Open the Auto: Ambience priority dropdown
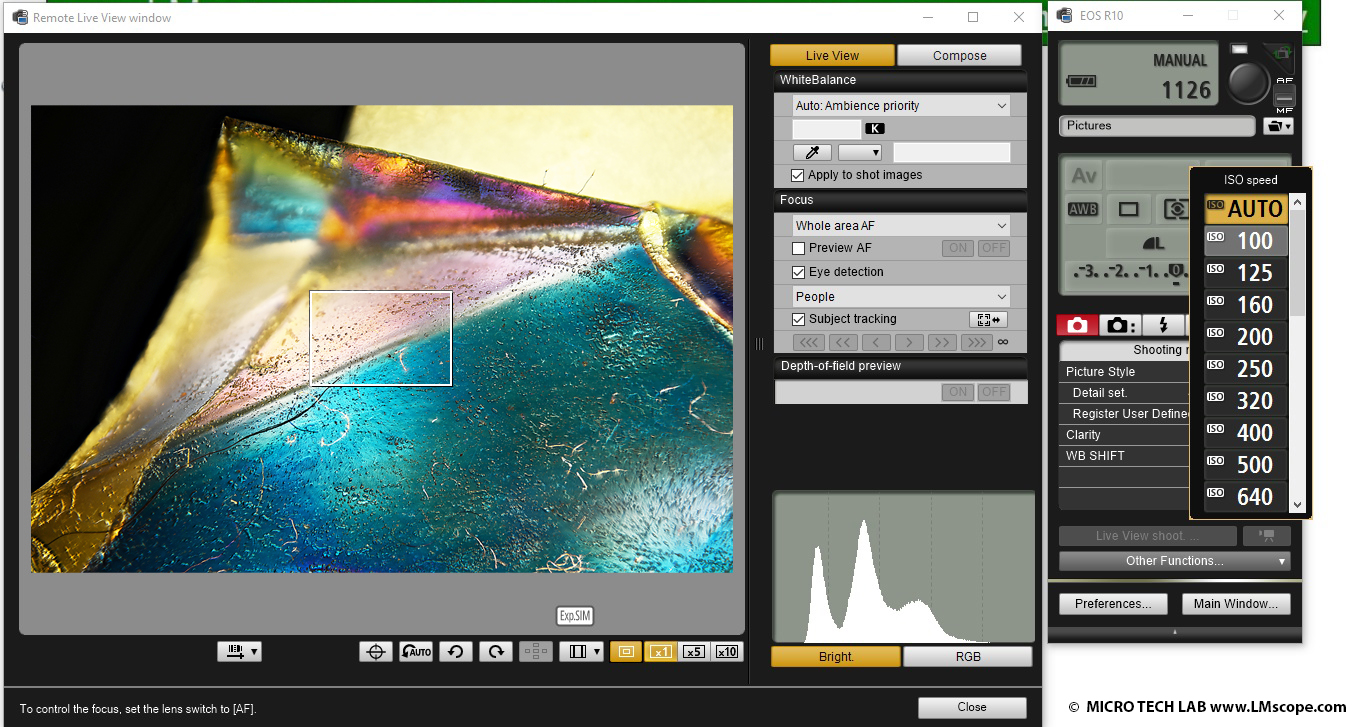 tap(901, 106)
